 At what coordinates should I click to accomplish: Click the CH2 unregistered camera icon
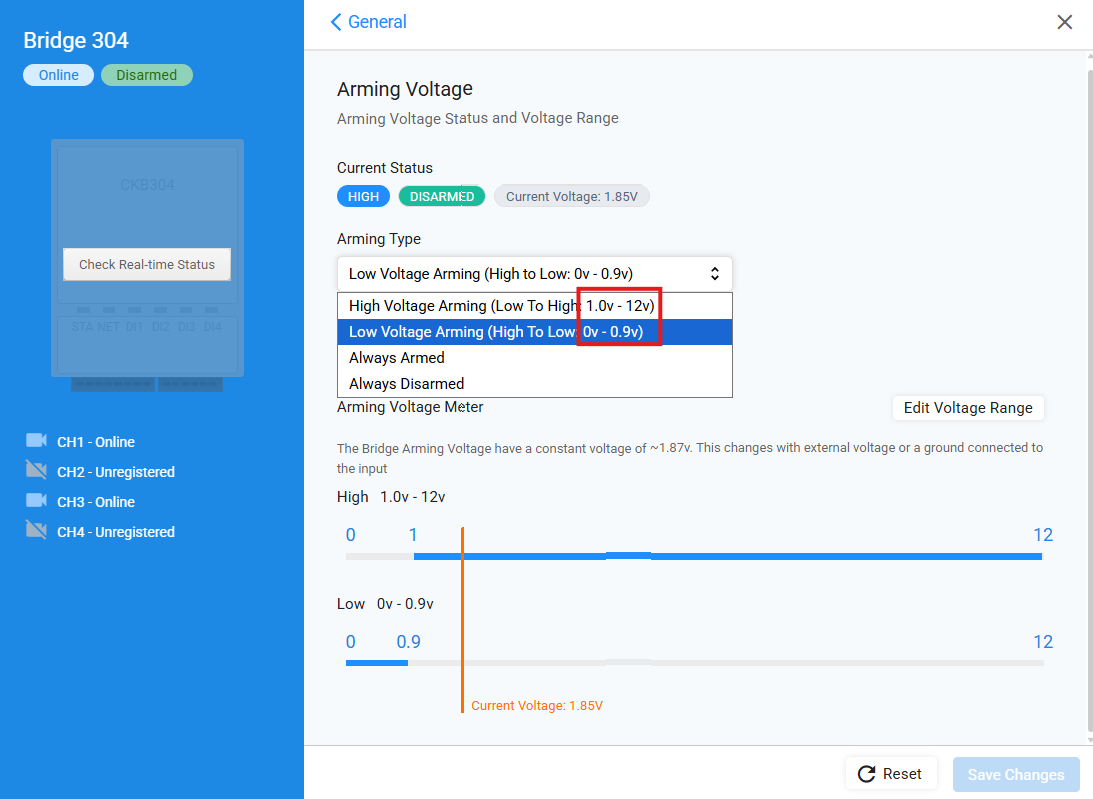[x=36, y=471]
